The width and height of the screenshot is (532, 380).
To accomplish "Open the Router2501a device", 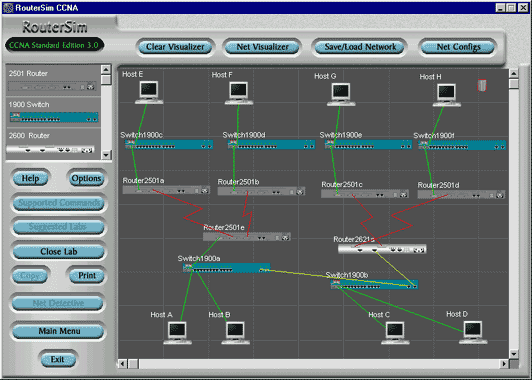I will [x=166, y=190].
